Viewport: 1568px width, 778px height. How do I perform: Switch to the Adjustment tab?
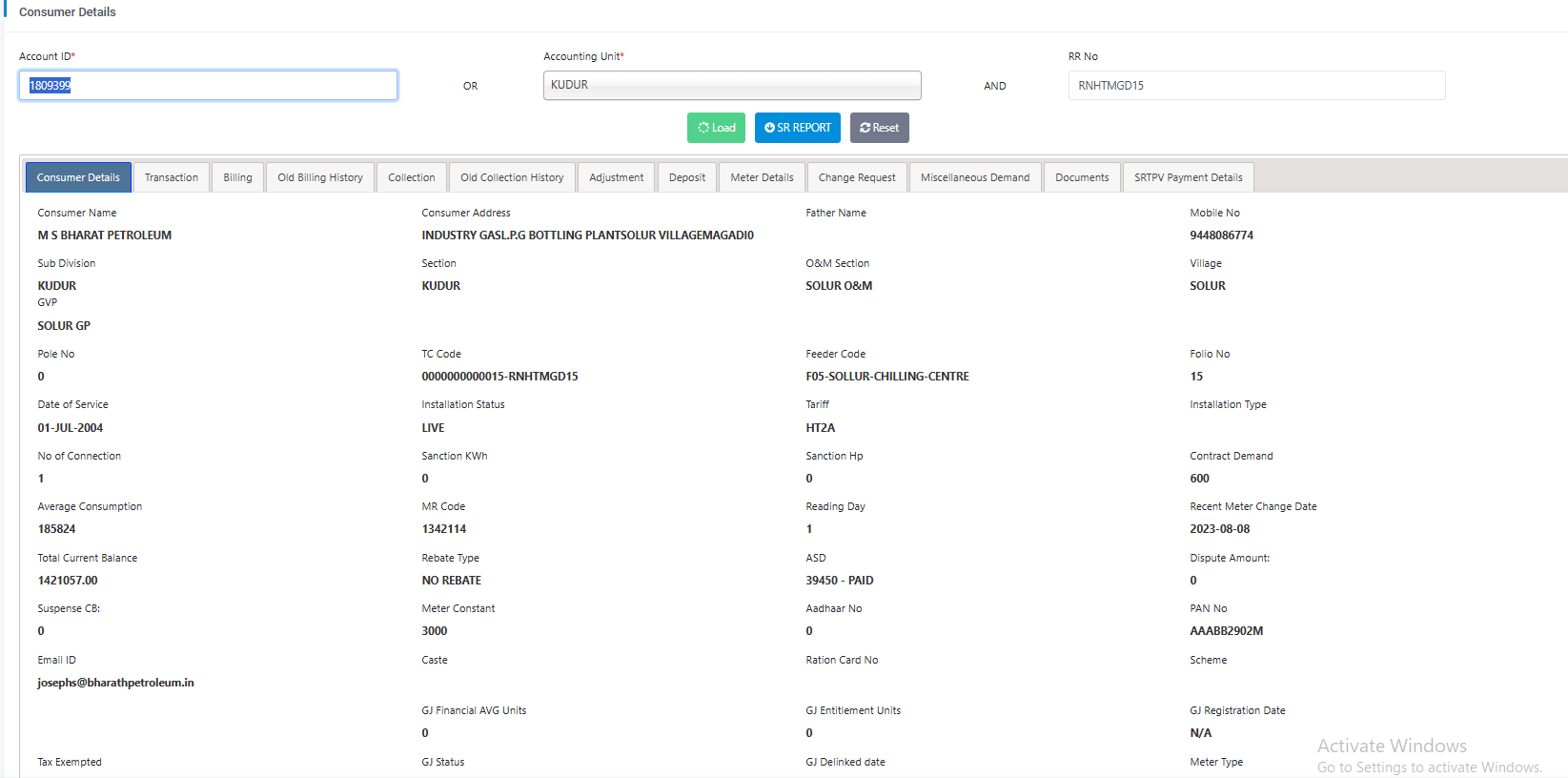617,177
